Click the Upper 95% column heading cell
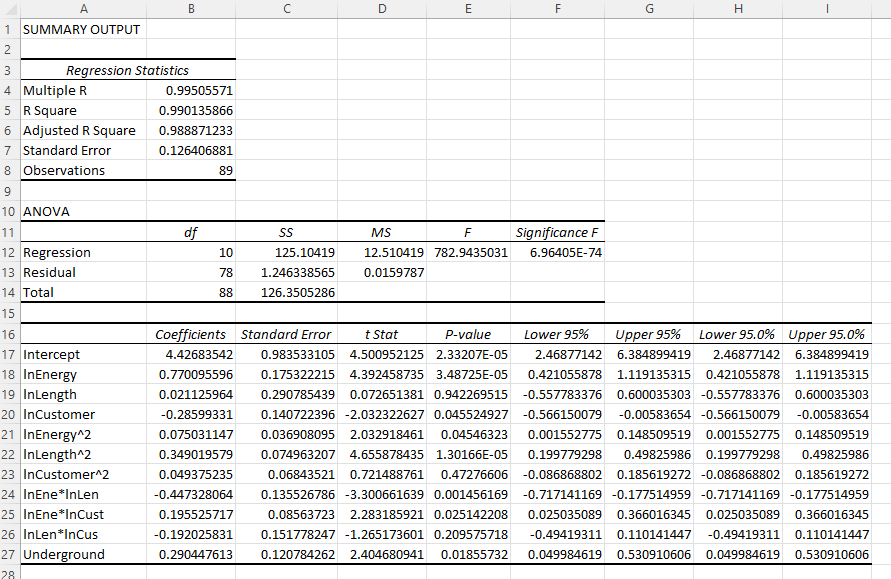891x579 pixels. tap(648, 334)
